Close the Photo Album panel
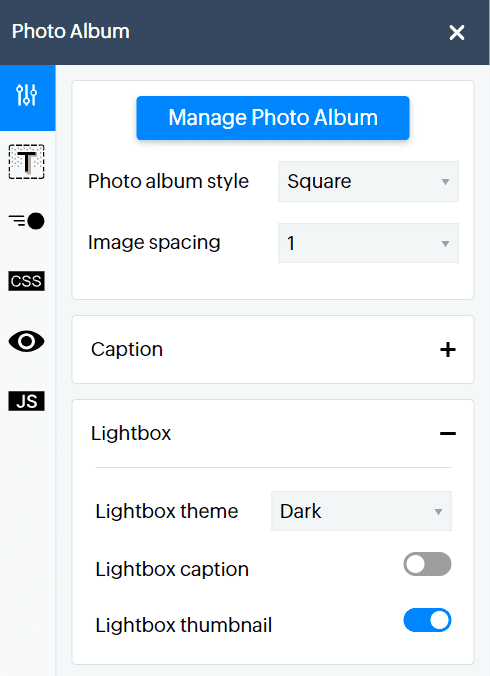 [457, 32]
